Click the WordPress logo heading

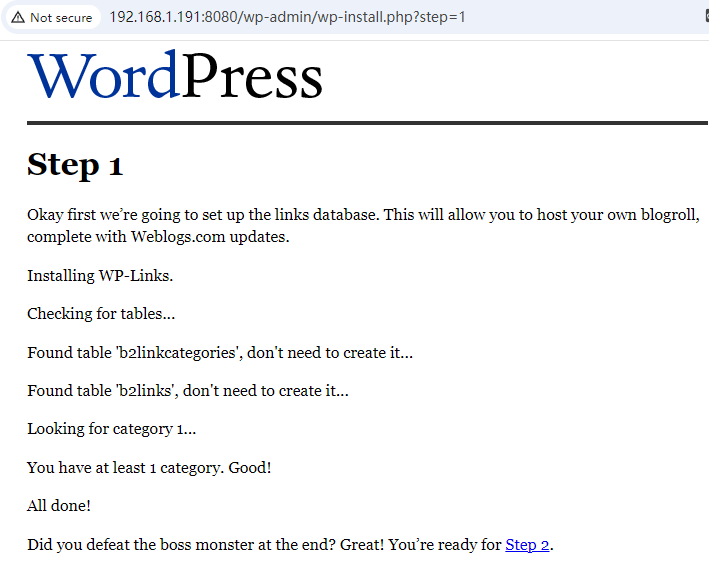[x=175, y=76]
